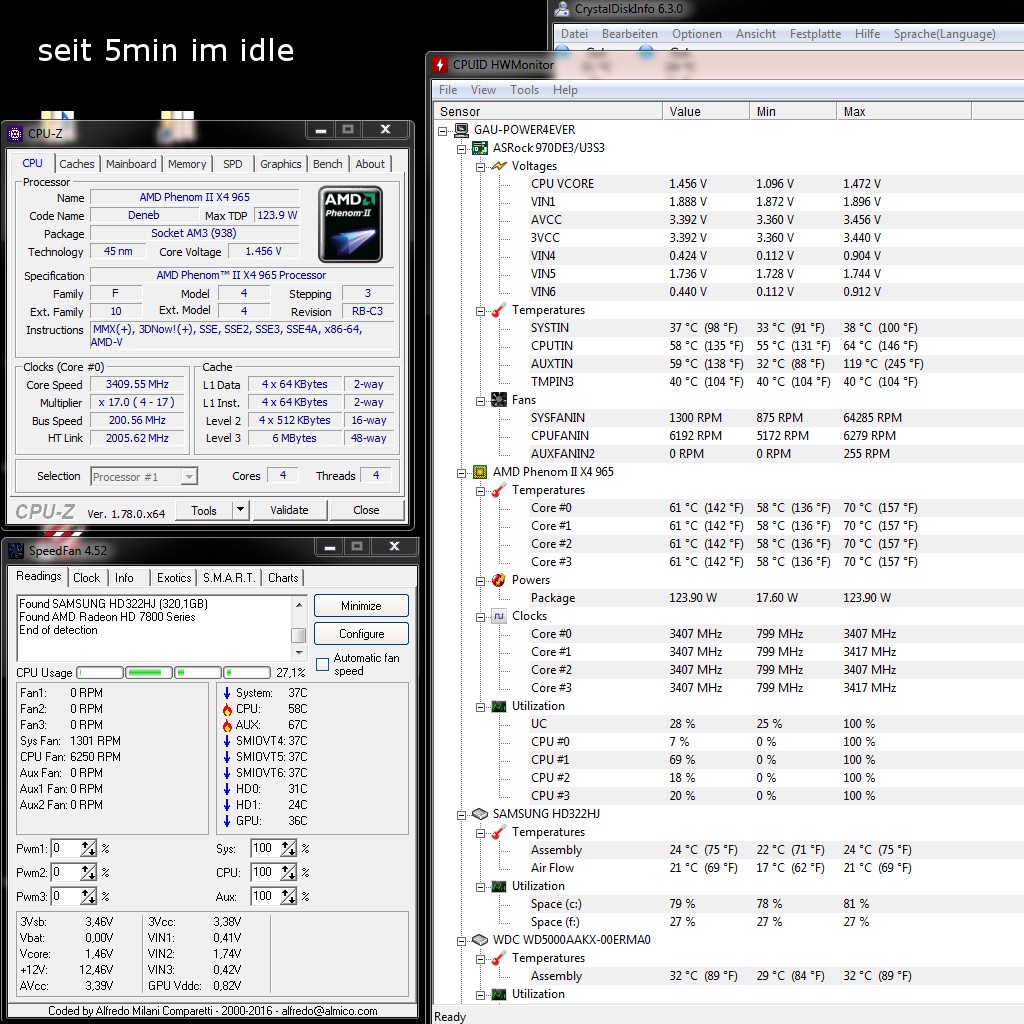Open the Tools menu in HWMonitor

point(524,90)
